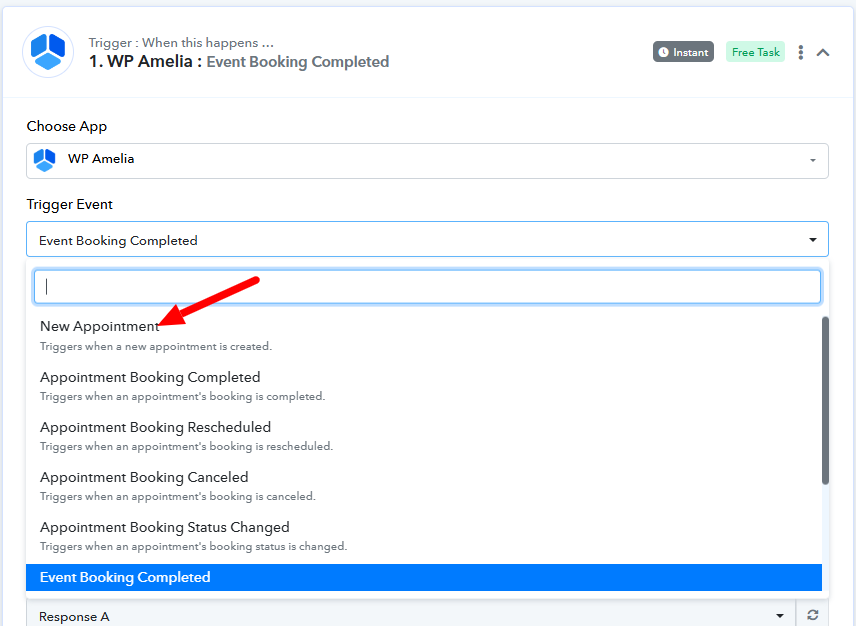Click the dropdown list scrollbar

tap(825, 400)
